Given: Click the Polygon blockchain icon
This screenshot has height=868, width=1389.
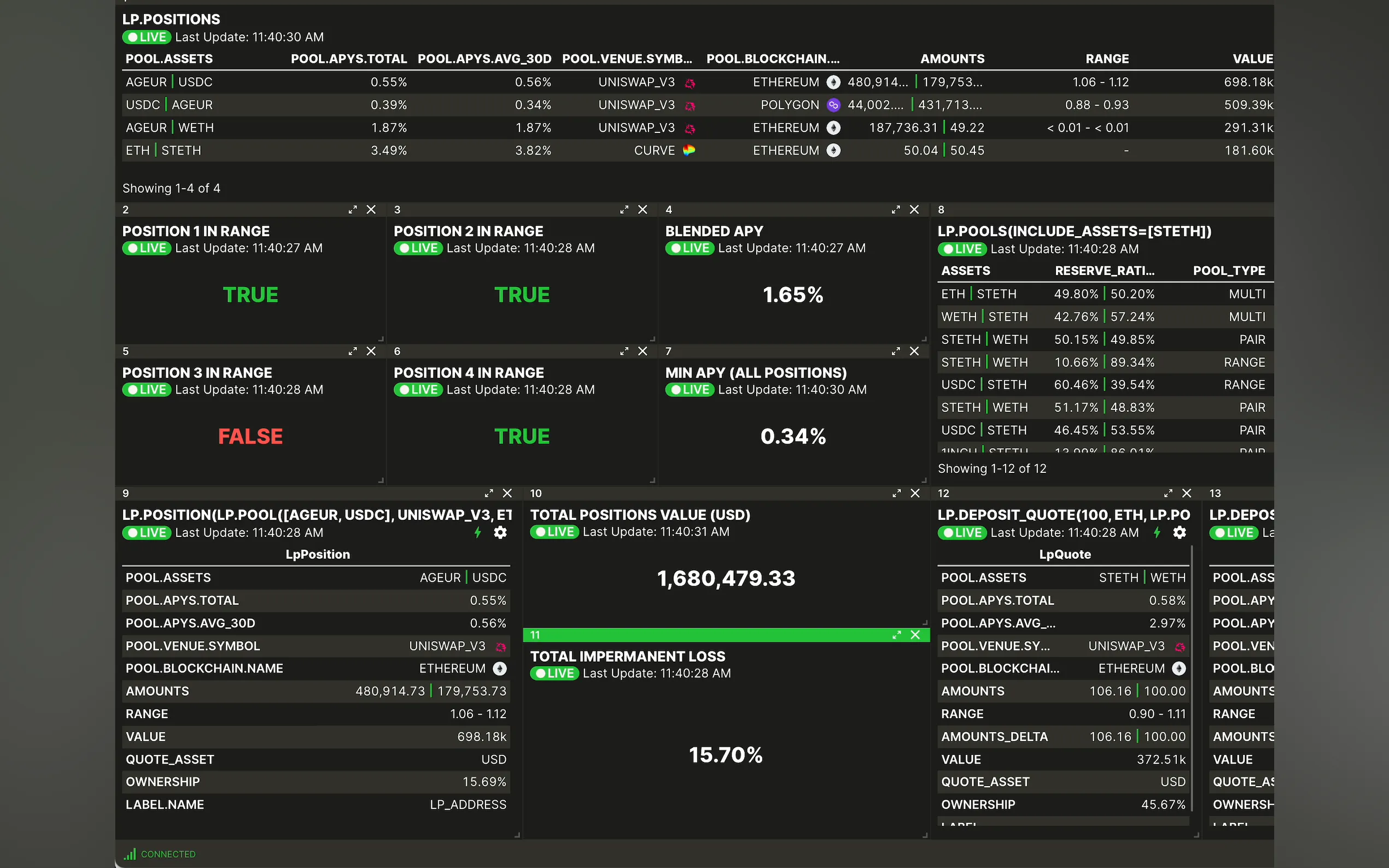Looking at the screenshot, I should [833, 105].
